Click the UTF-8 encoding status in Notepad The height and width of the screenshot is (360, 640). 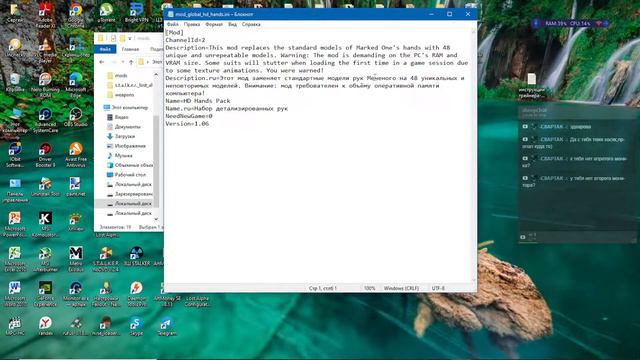click(438, 288)
